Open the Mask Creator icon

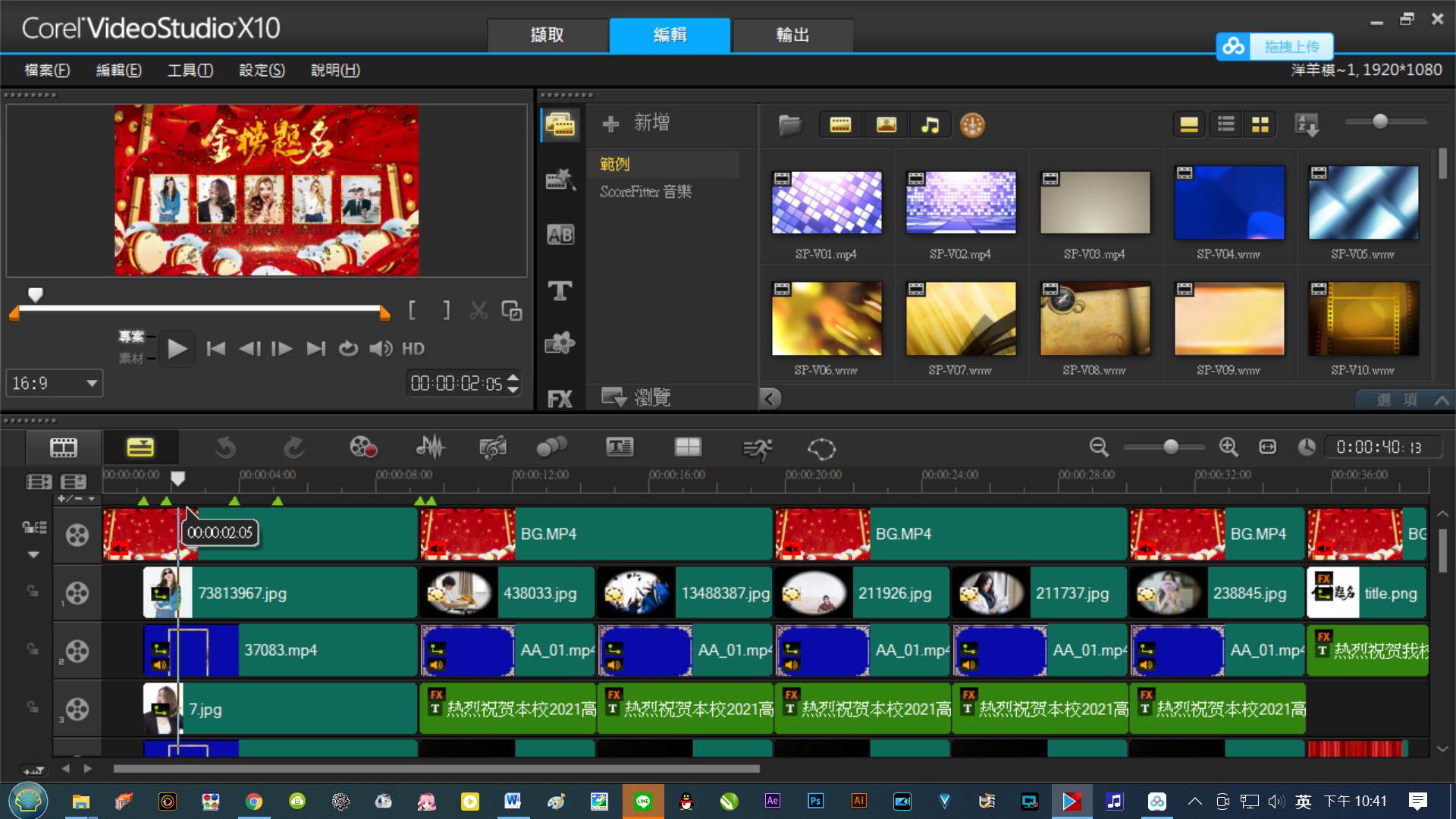(821, 449)
